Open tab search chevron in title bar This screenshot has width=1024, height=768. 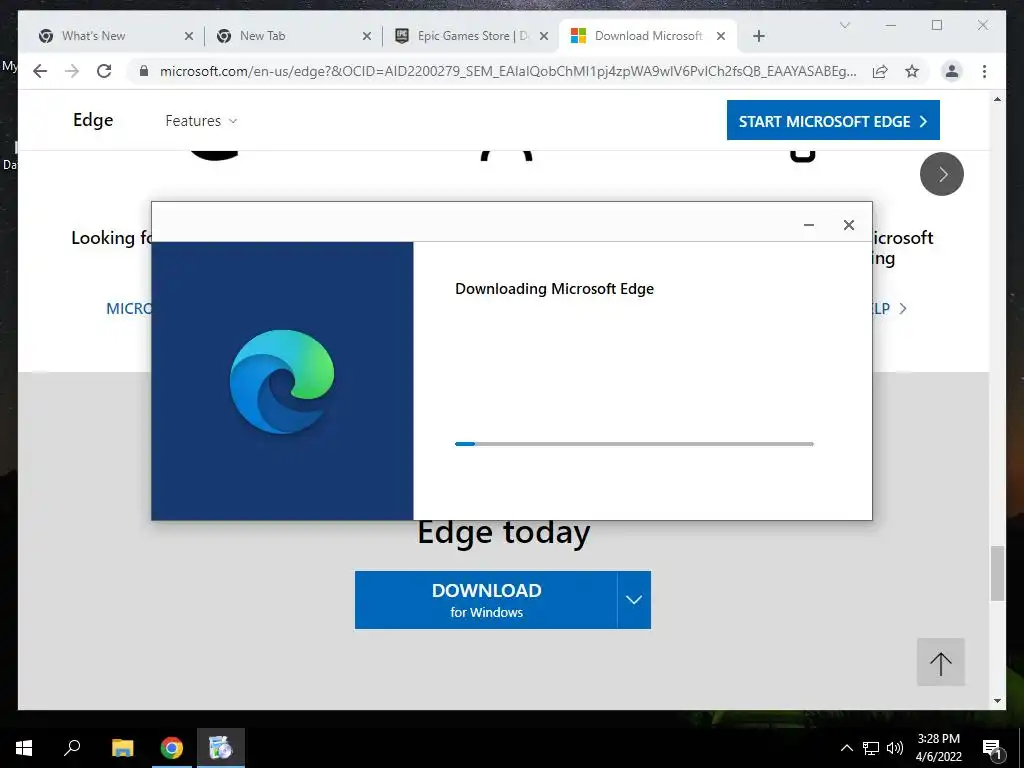tap(844, 25)
